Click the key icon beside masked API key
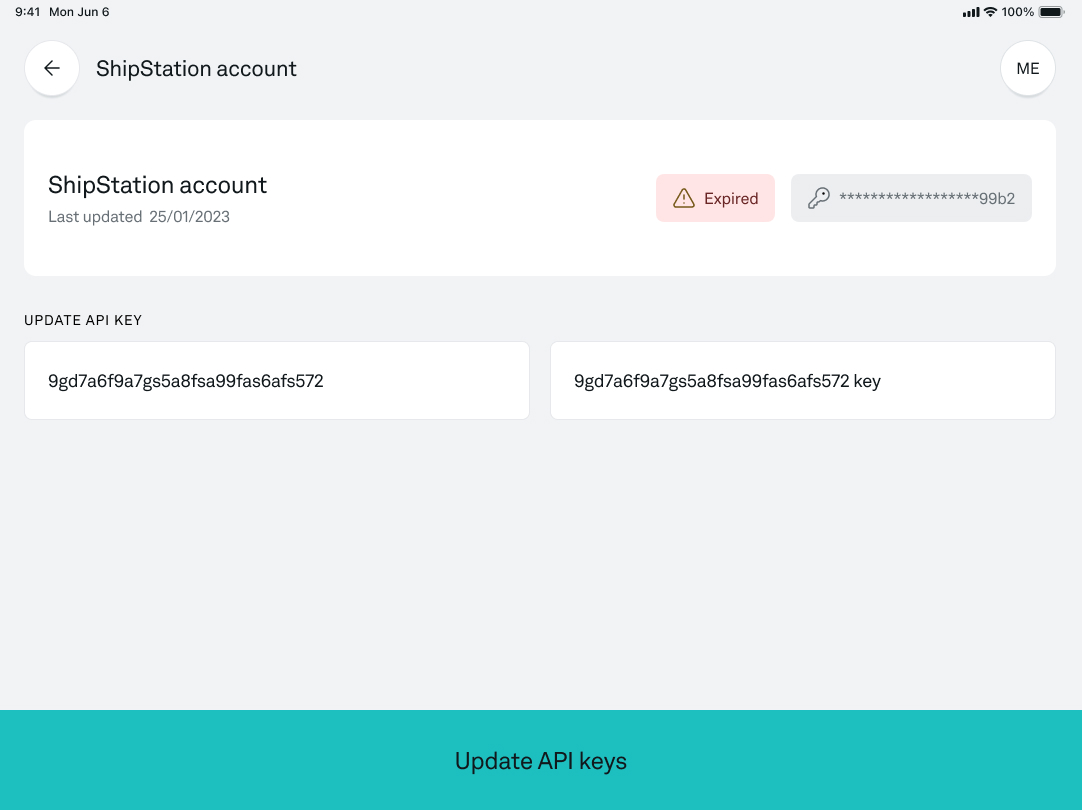The width and height of the screenshot is (1082, 810). pyautogui.click(x=819, y=198)
